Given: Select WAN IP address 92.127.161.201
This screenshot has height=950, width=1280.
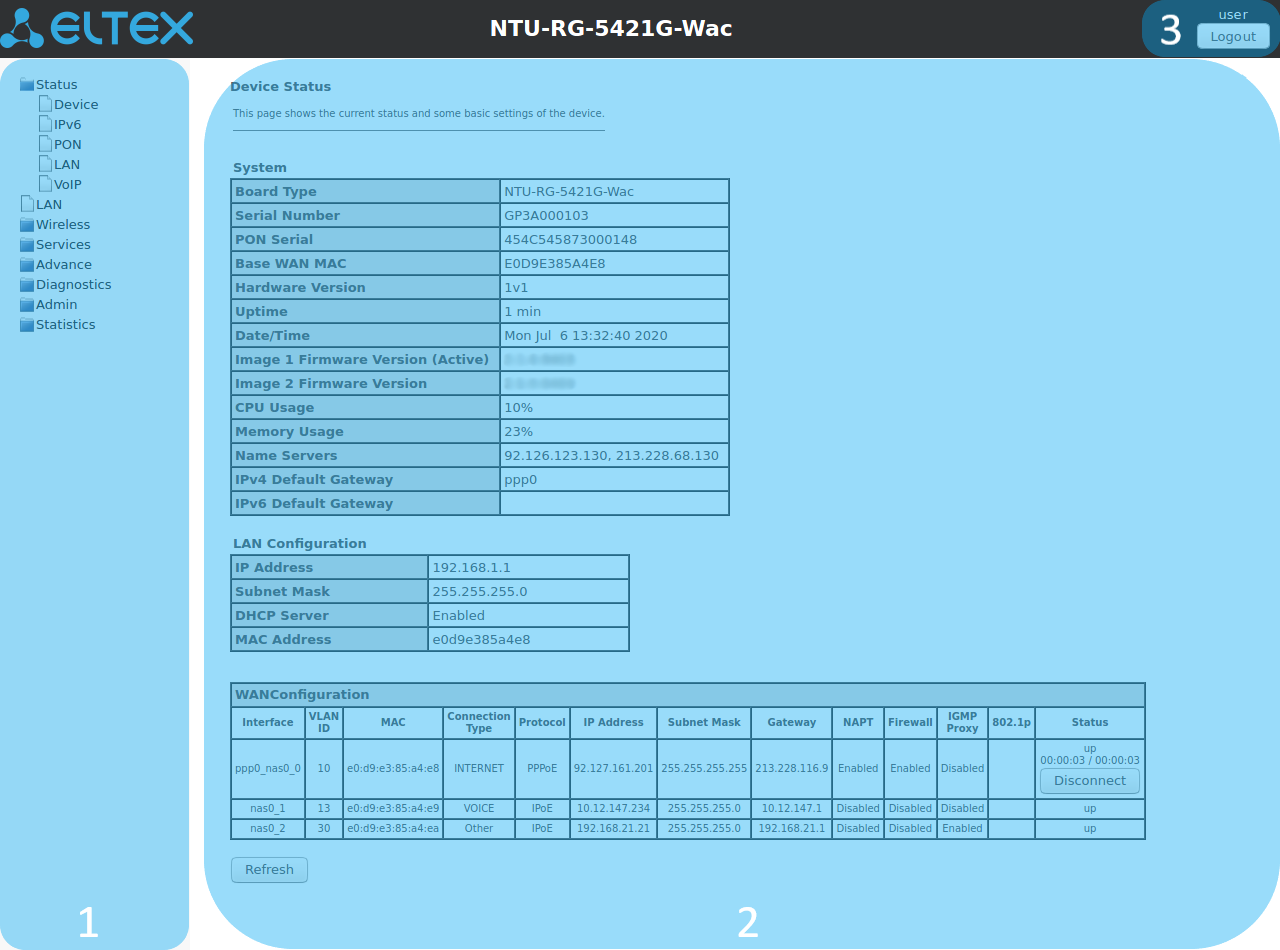Looking at the screenshot, I should click(x=613, y=769).
